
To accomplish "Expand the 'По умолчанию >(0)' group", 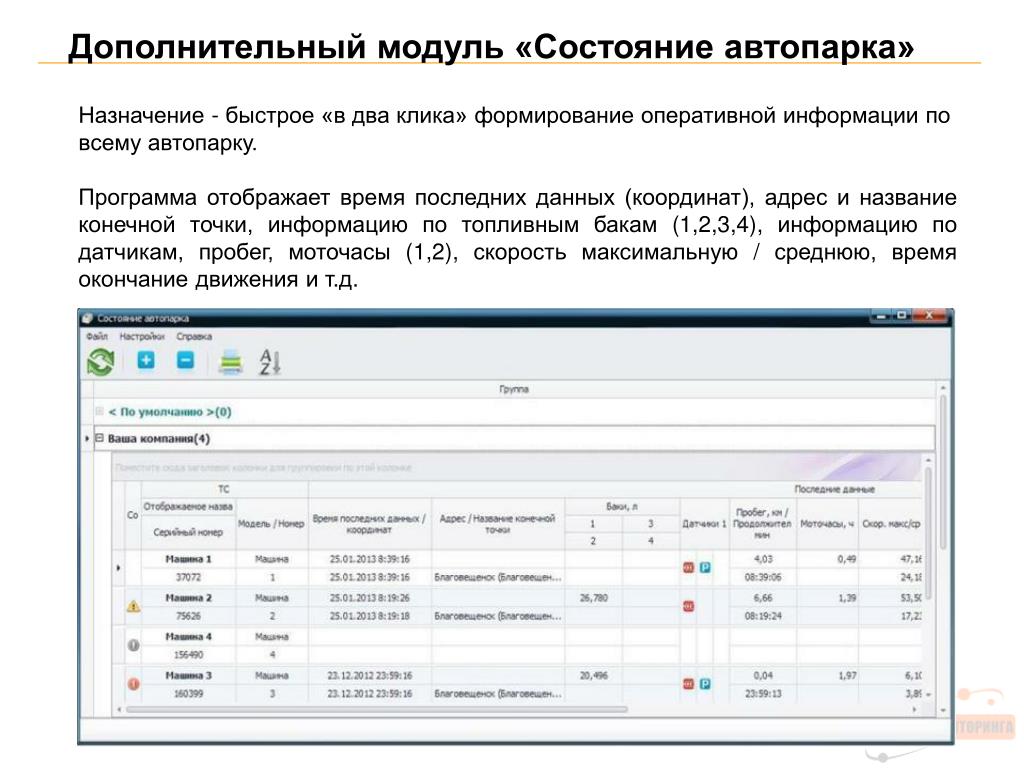I will point(99,411).
